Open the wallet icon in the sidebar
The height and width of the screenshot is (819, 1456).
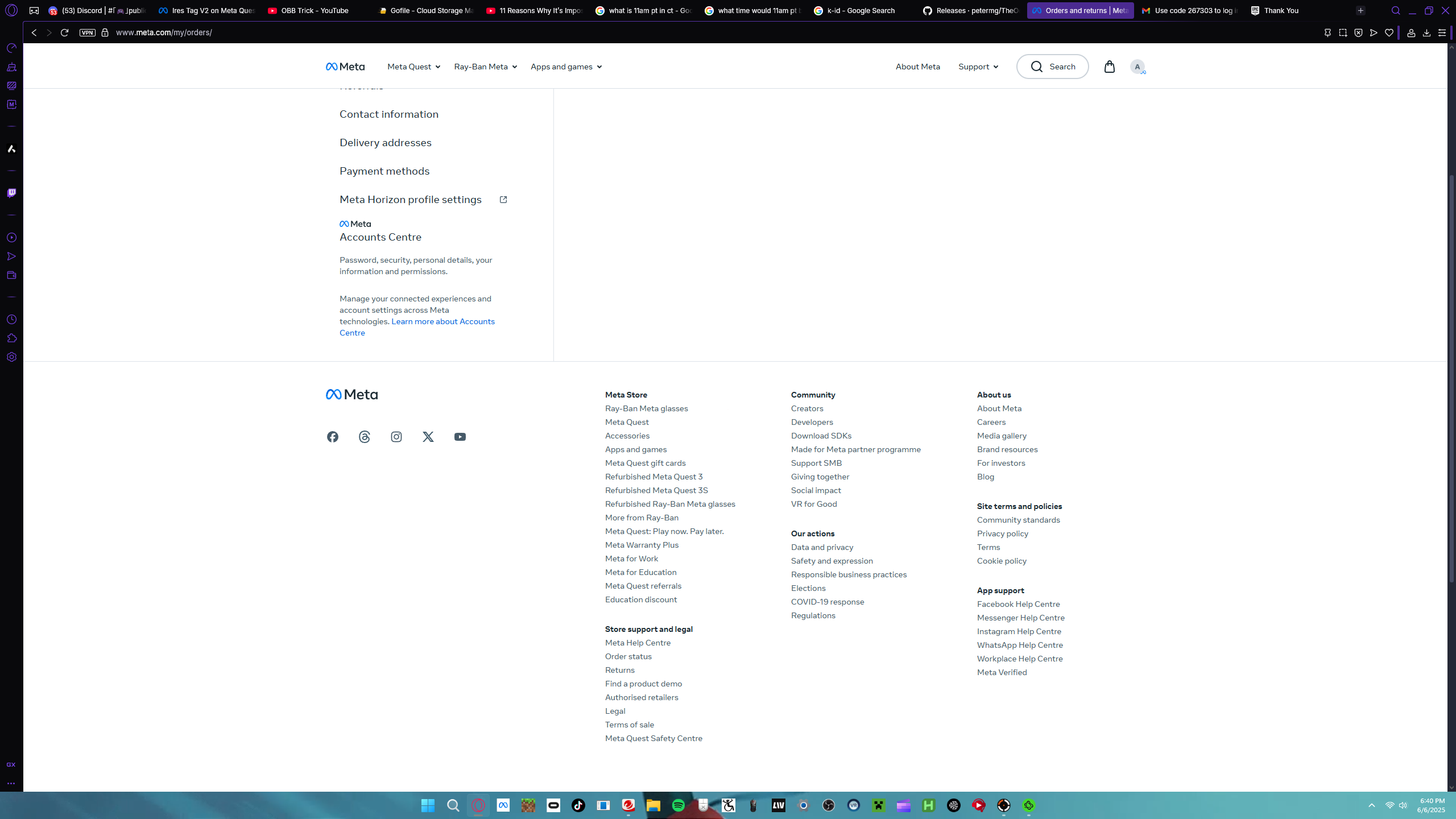(x=11, y=275)
